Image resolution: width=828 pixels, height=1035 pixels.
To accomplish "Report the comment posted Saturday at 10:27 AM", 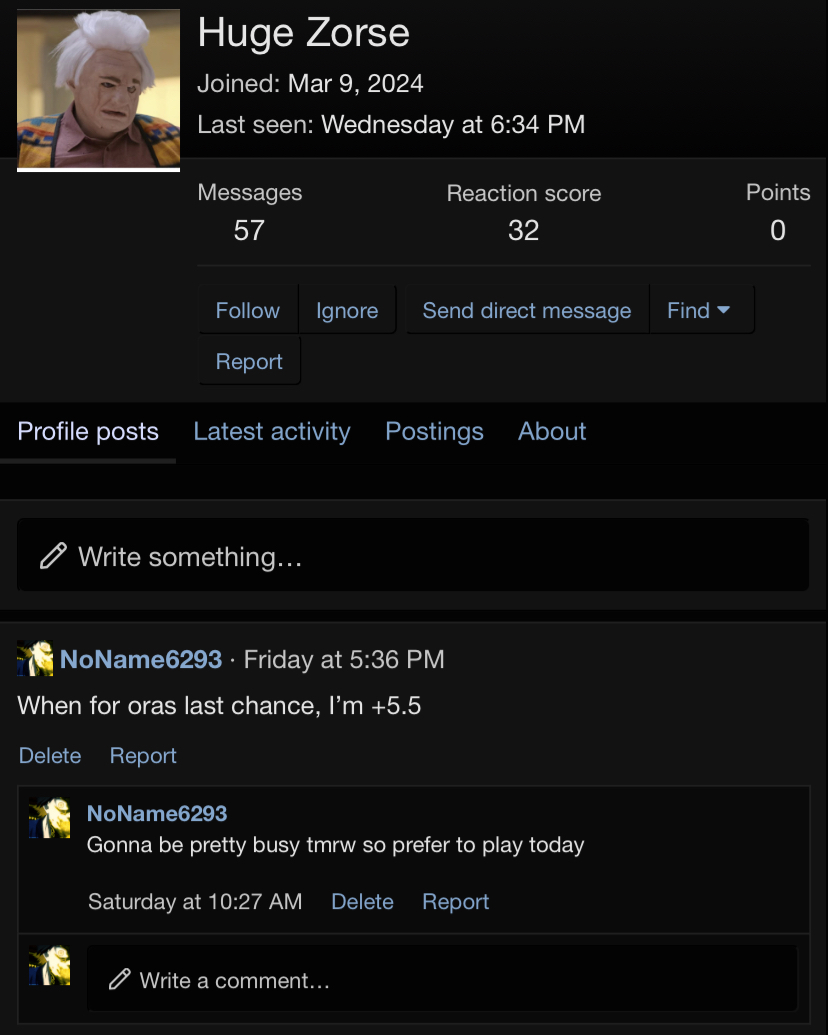I will [x=455, y=902].
